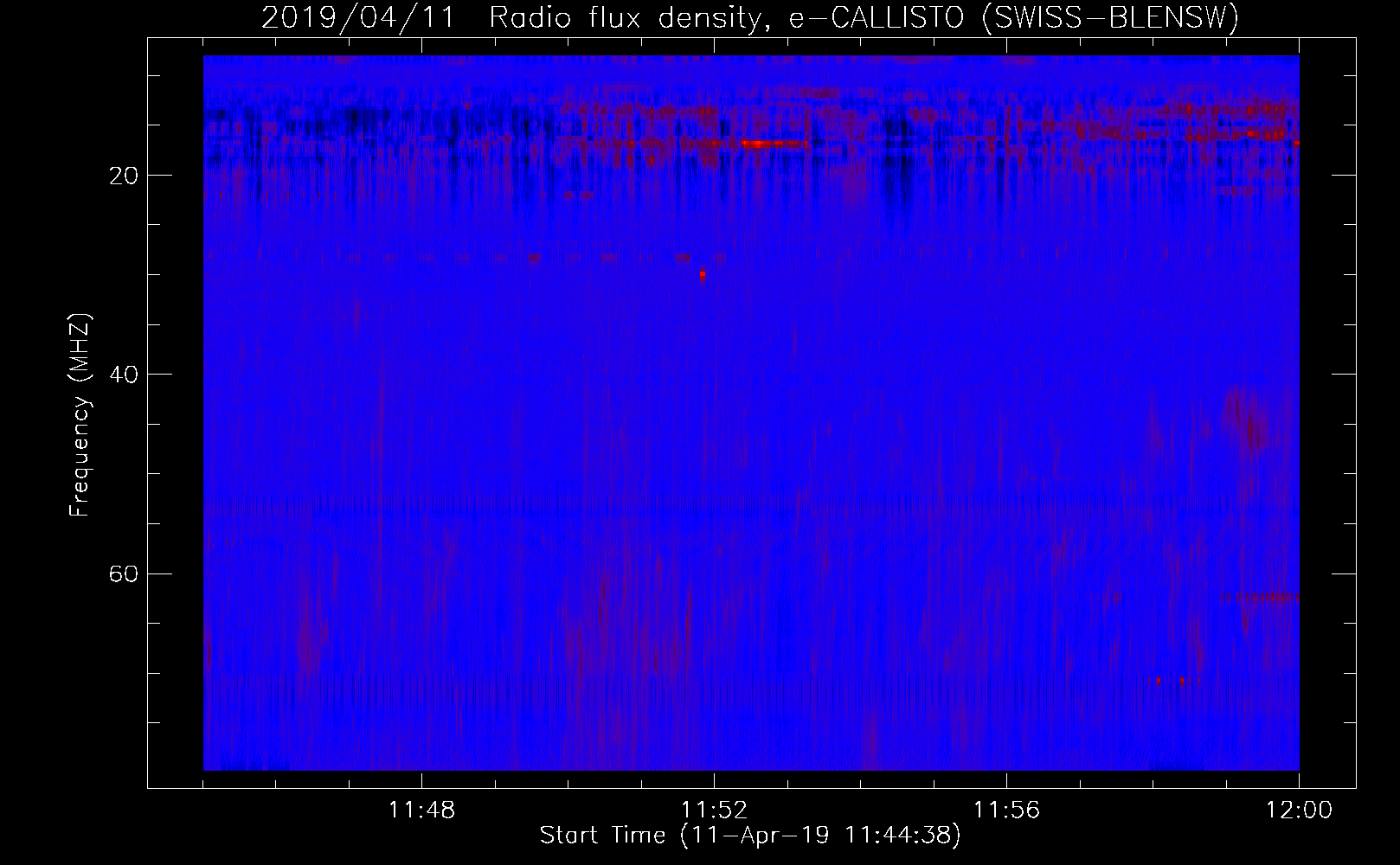Click the red horizontal band near 62 MHz
The height and width of the screenshot is (865, 1400).
(x=1260, y=597)
